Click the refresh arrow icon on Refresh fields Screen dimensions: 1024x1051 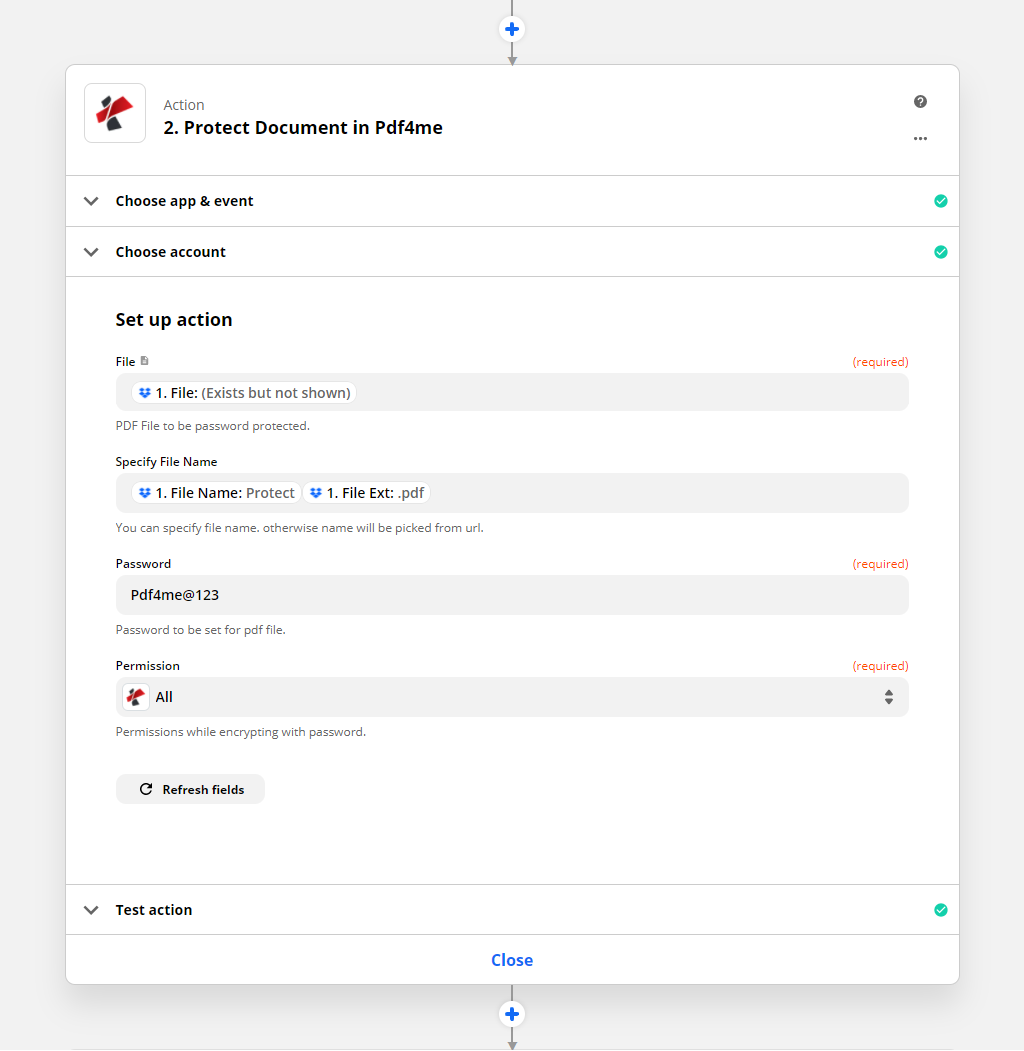tap(146, 788)
